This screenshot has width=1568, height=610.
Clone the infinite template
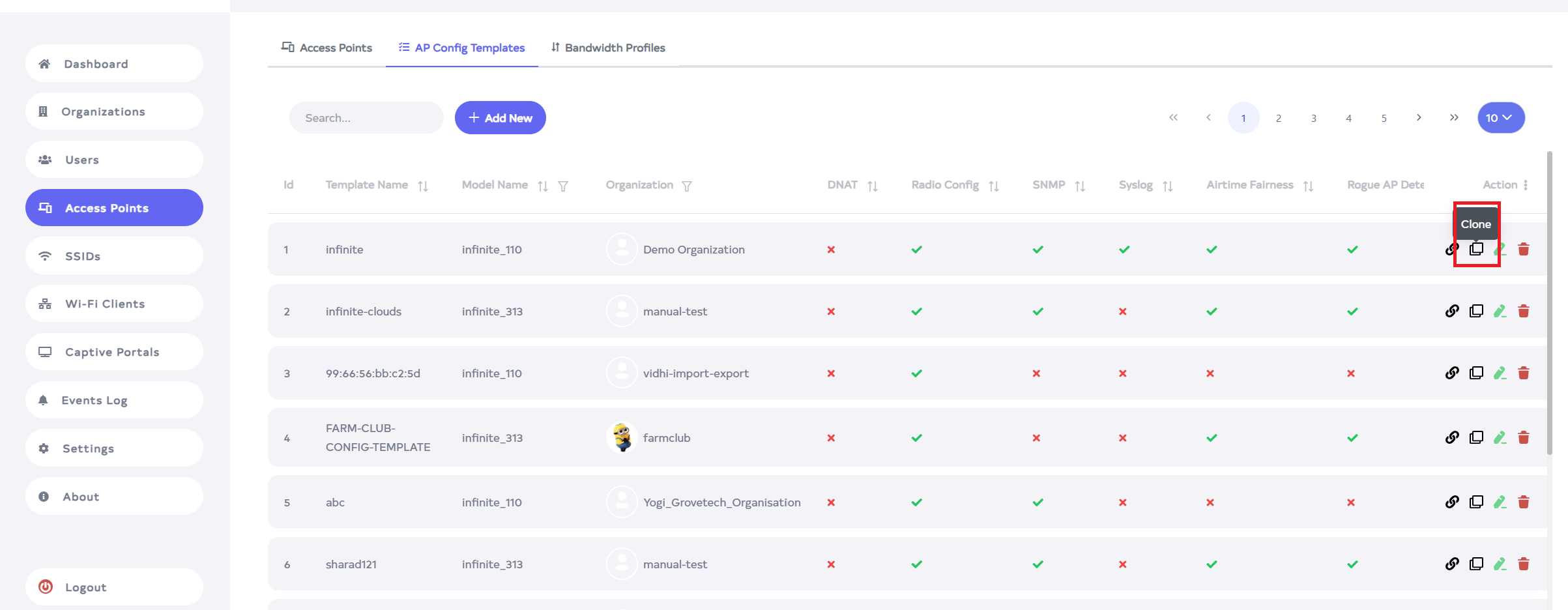(x=1476, y=249)
